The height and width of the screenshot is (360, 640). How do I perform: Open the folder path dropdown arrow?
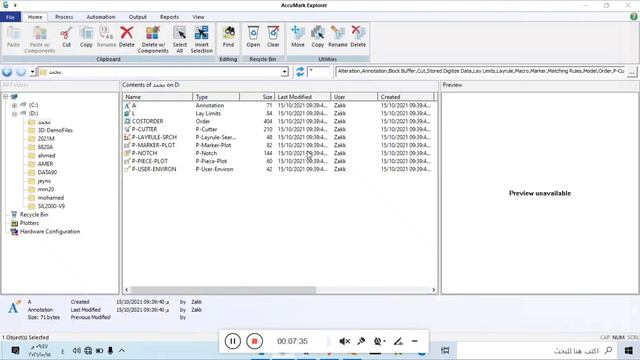pos(284,72)
